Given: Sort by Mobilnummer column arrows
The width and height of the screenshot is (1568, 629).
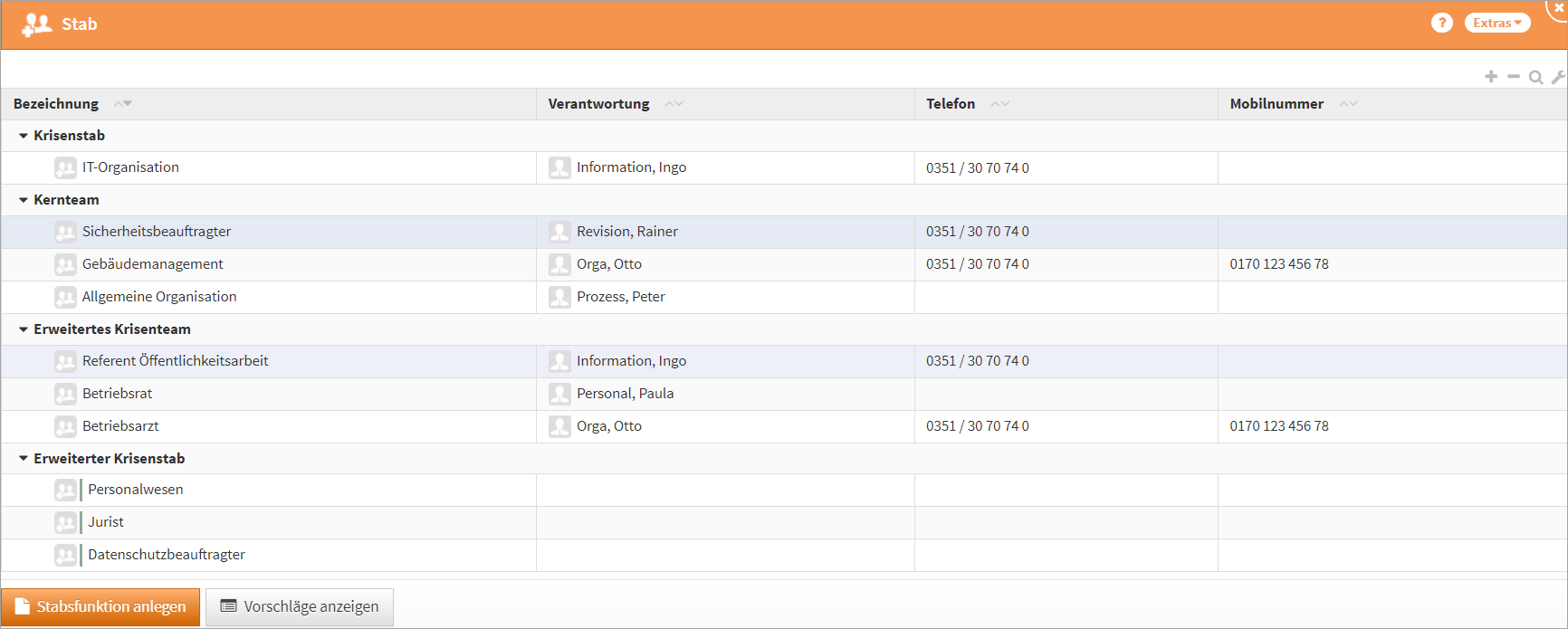Looking at the screenshot, I should click(1348, 104).
